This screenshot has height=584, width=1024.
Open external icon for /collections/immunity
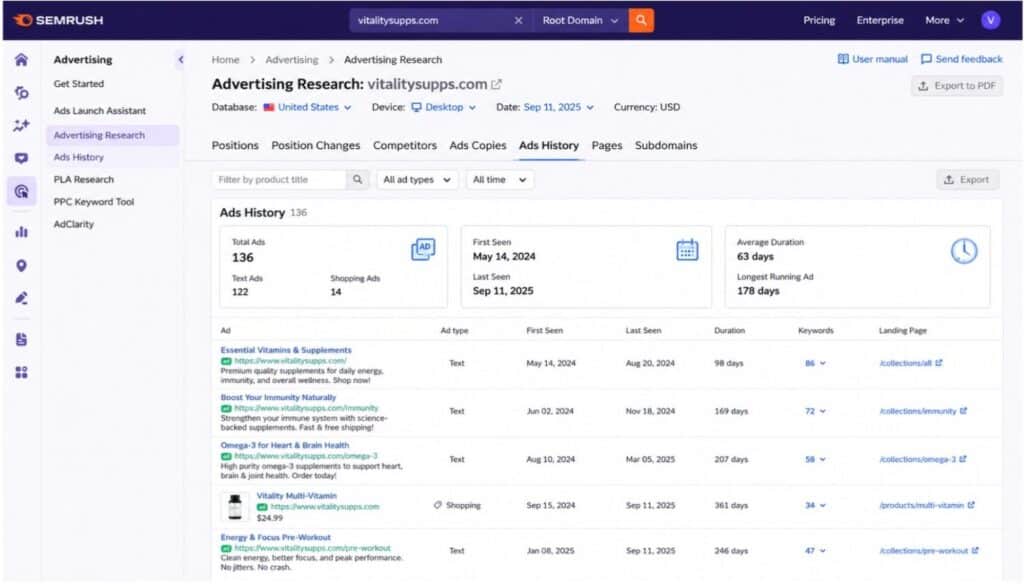pyautogui.click(x=963, y=411)
